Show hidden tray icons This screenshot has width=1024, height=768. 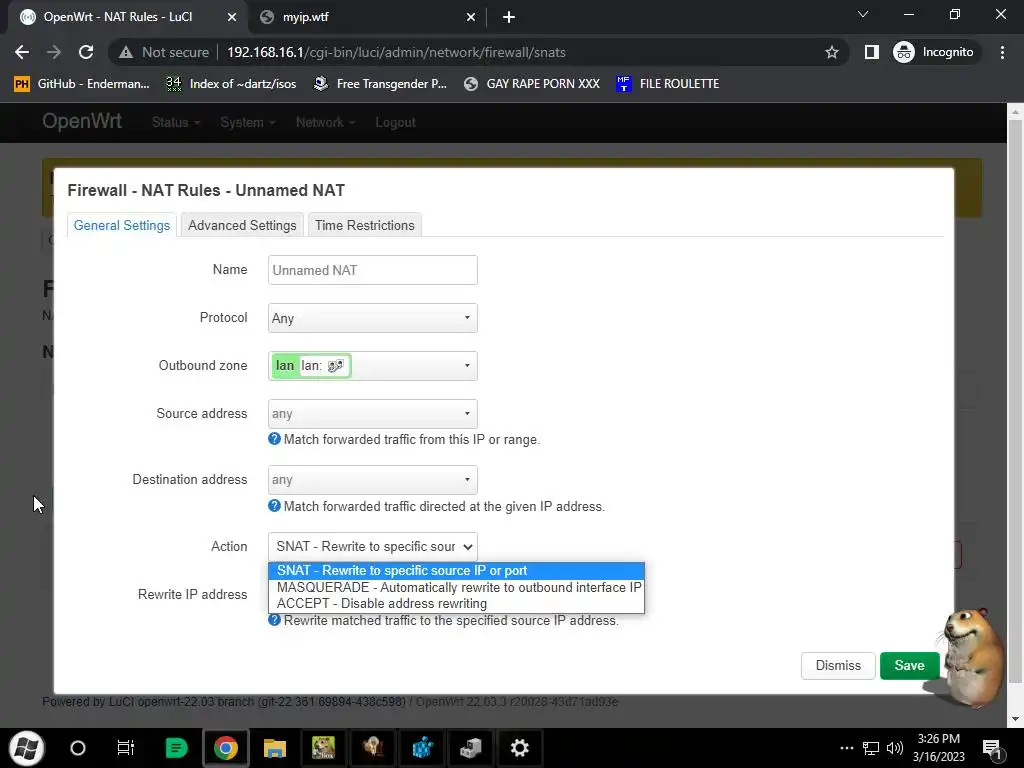point(846,748)
